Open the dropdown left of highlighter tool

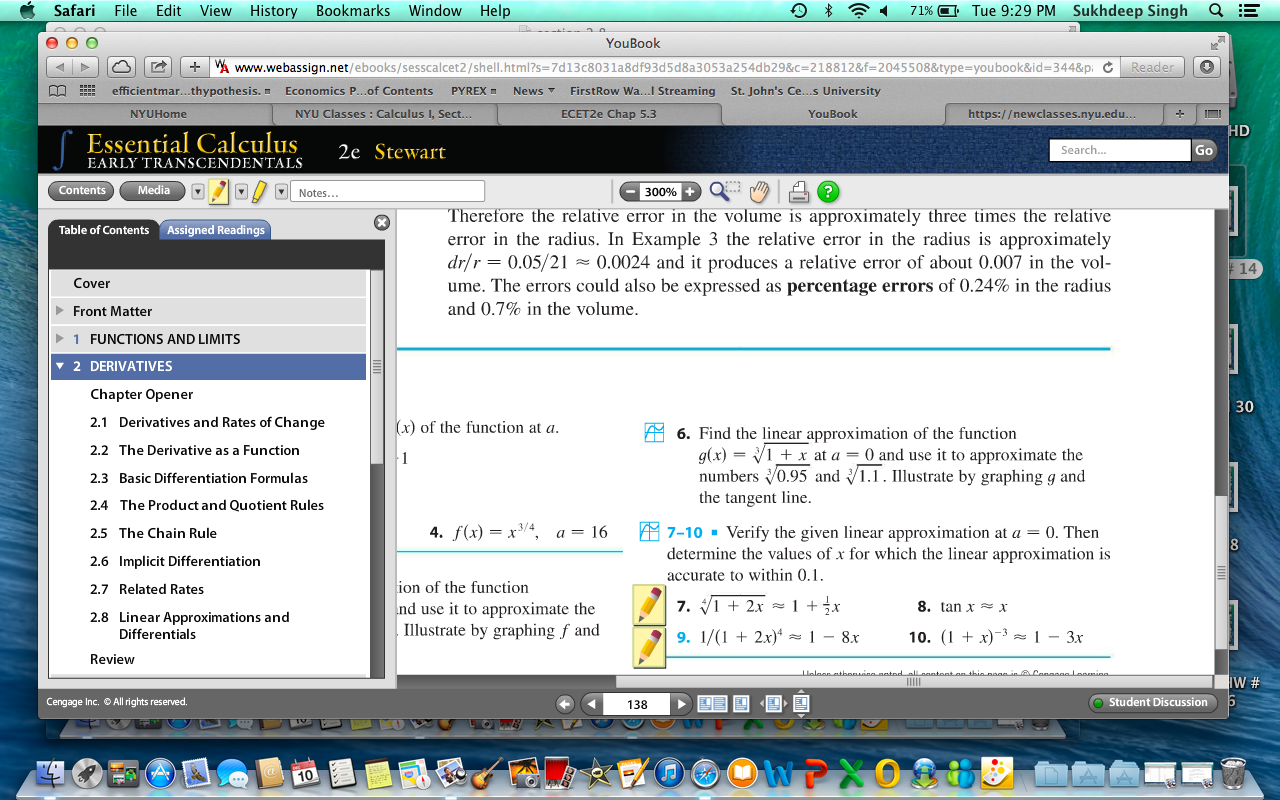tap(240, 192)
